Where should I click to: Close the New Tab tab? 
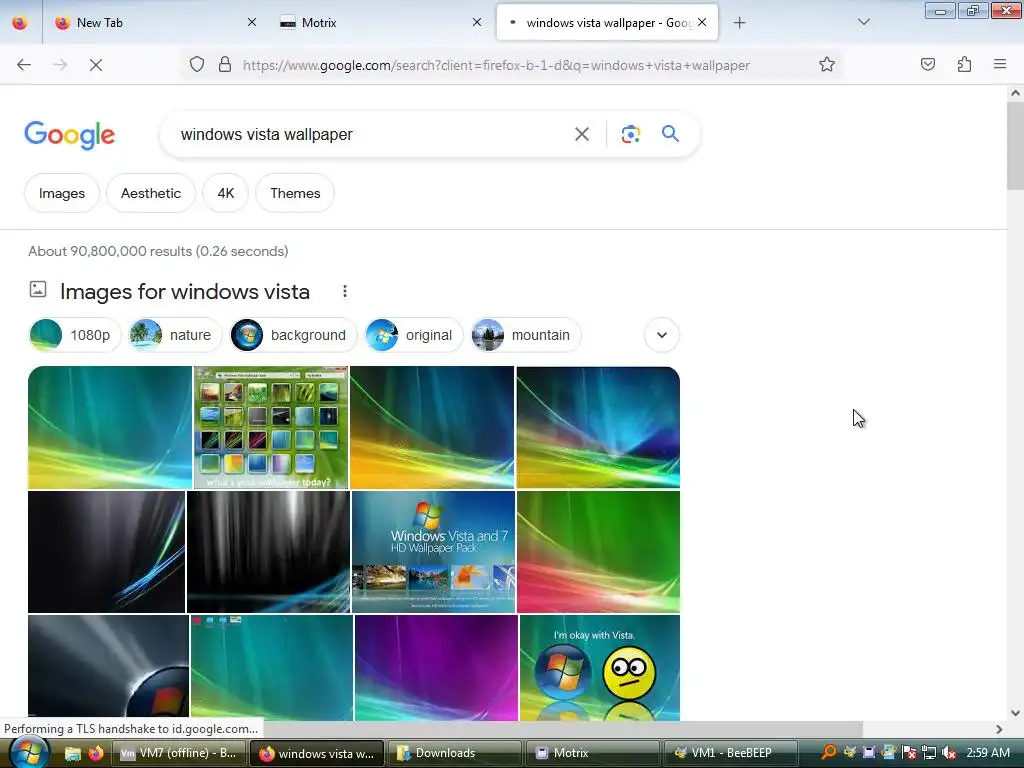coord(252,23)
